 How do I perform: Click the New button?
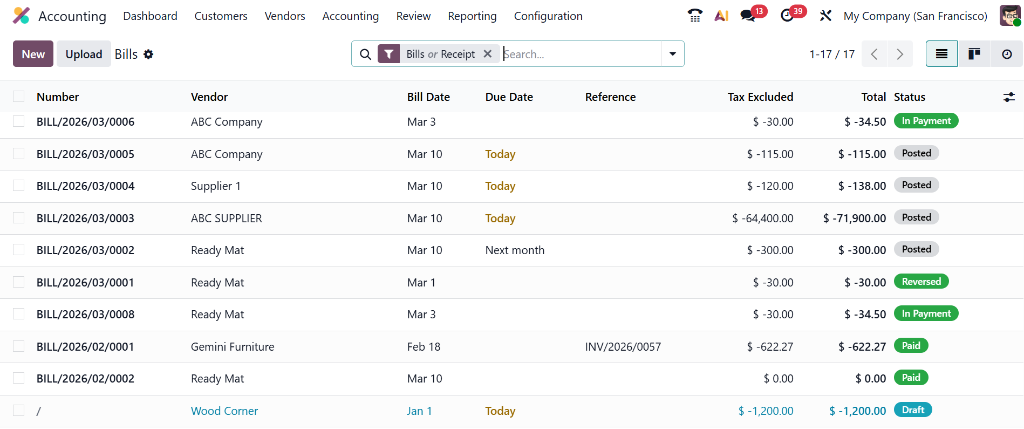[x=33, y=54]
